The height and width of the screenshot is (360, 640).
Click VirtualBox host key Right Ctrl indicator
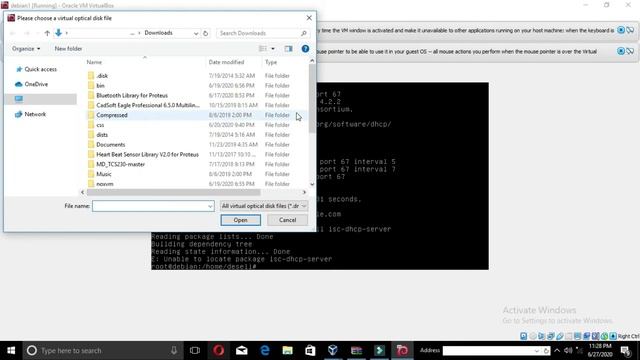[x=628, y=336]
